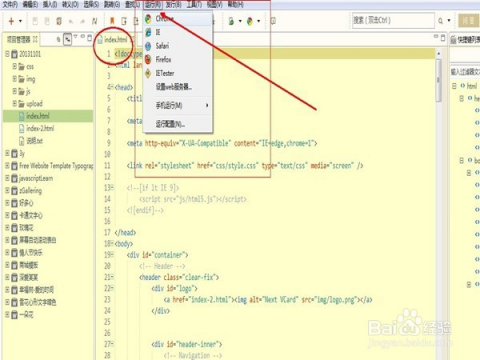Screen dimensions: 480x360
Task: Toggle Link with Editor in the project manager
Action: (68, 39)
